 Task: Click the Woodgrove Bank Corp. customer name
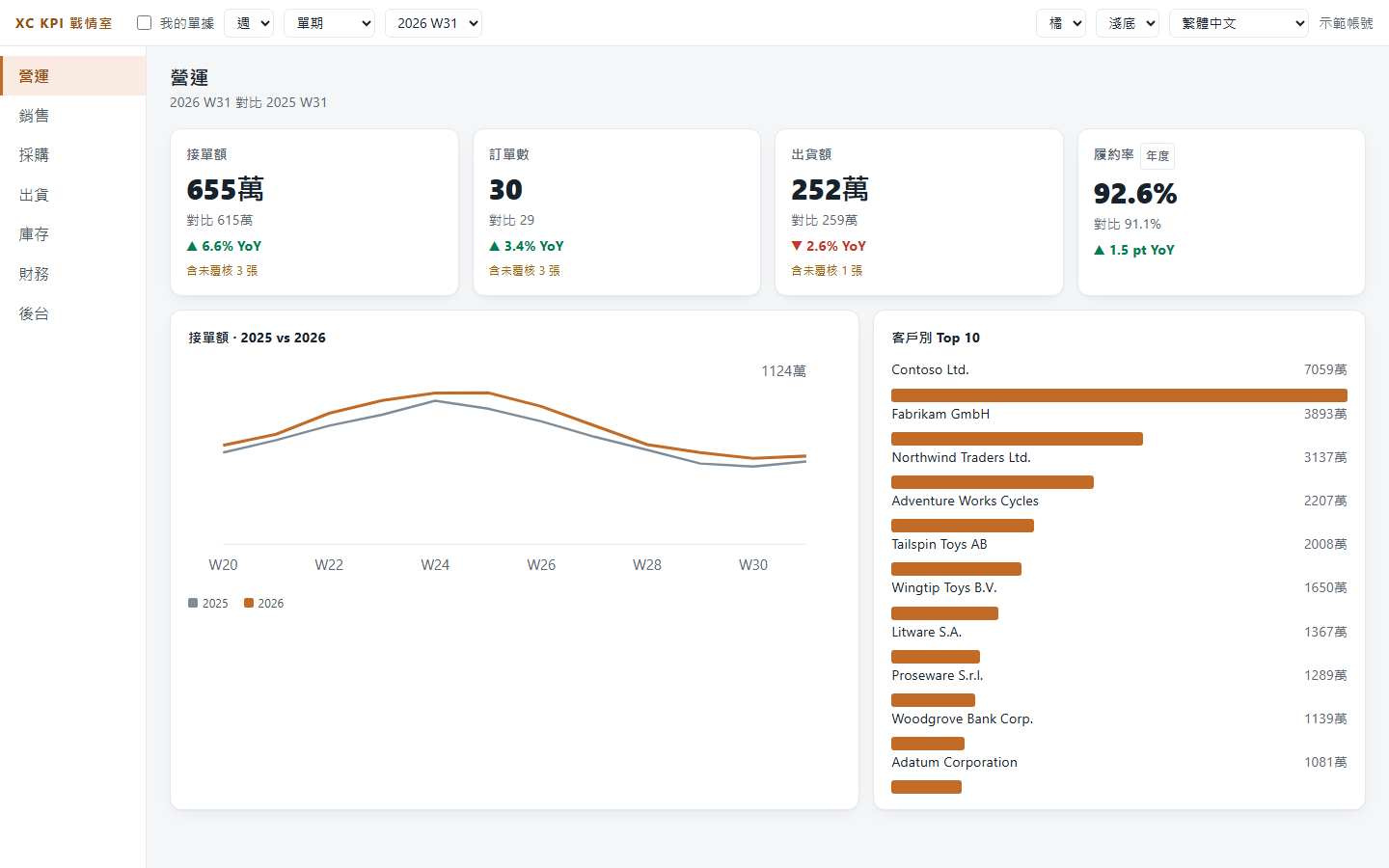point(962,719)
